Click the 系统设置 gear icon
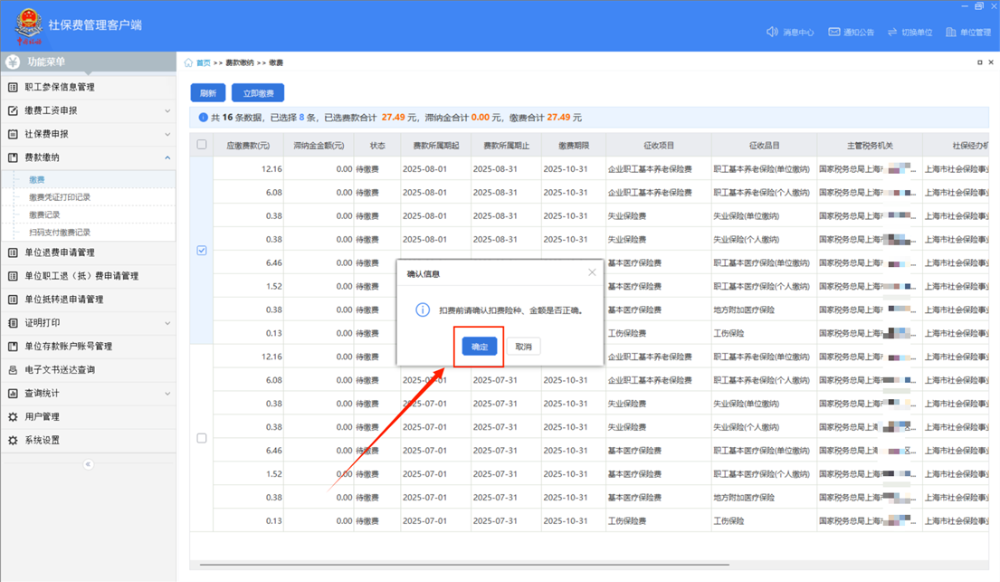This screenshot has height=582, width=1000. click(x=13, y=440)
